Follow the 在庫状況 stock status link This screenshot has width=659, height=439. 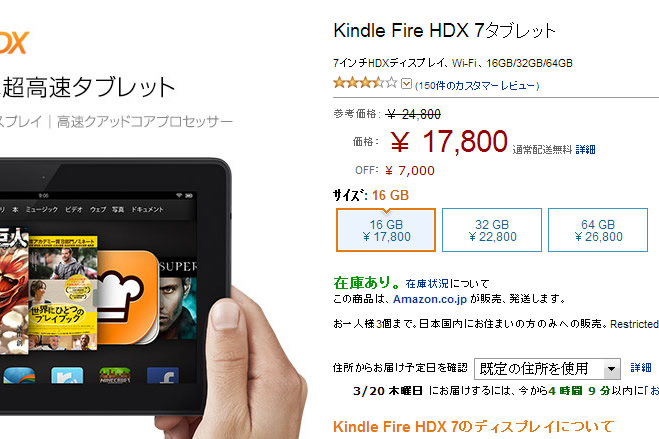[x=427, y=284]
